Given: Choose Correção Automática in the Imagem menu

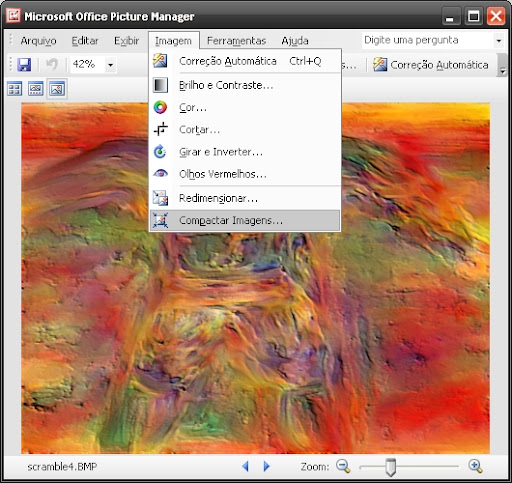Looking at the screenshot, I should point(245,61).
